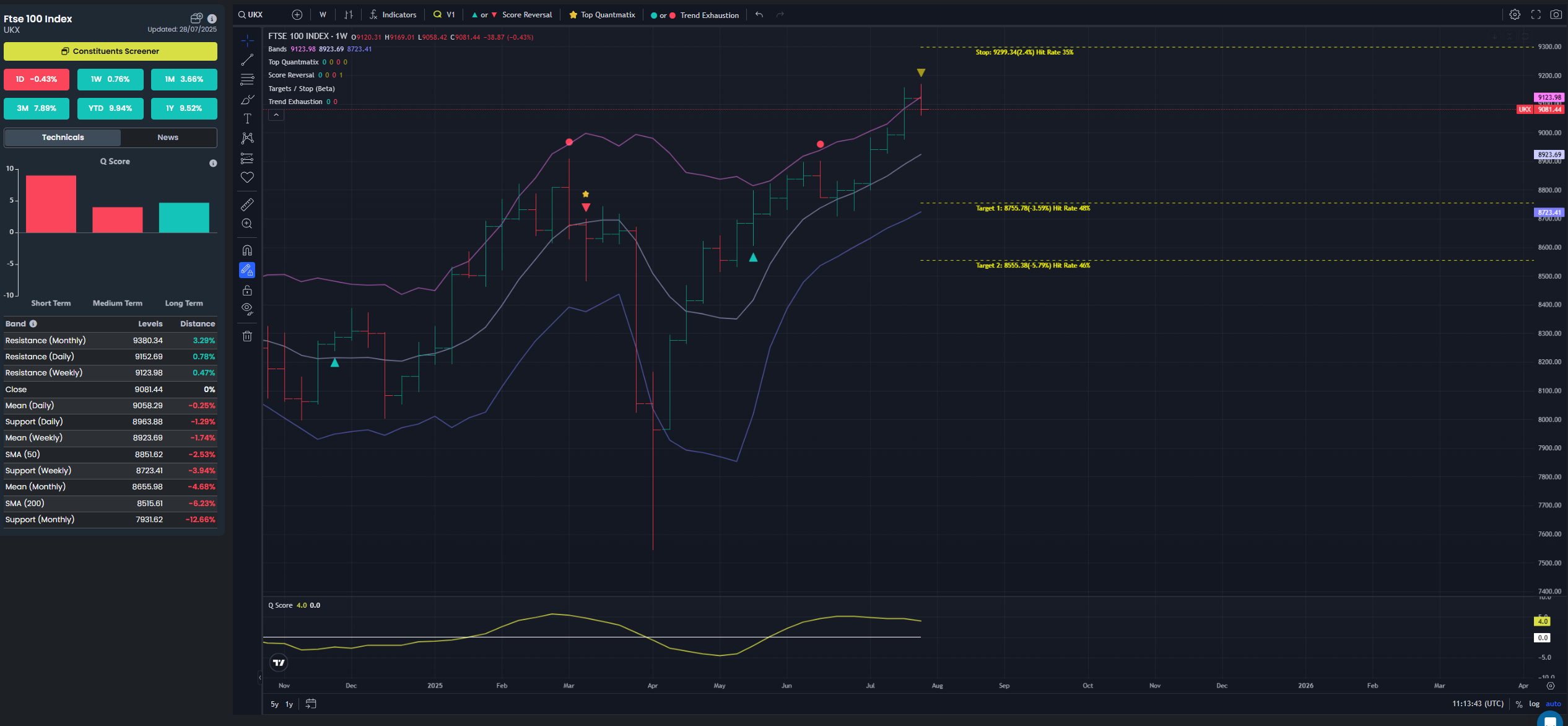Collapse the indicator legend with the chevron

point(276,115)
